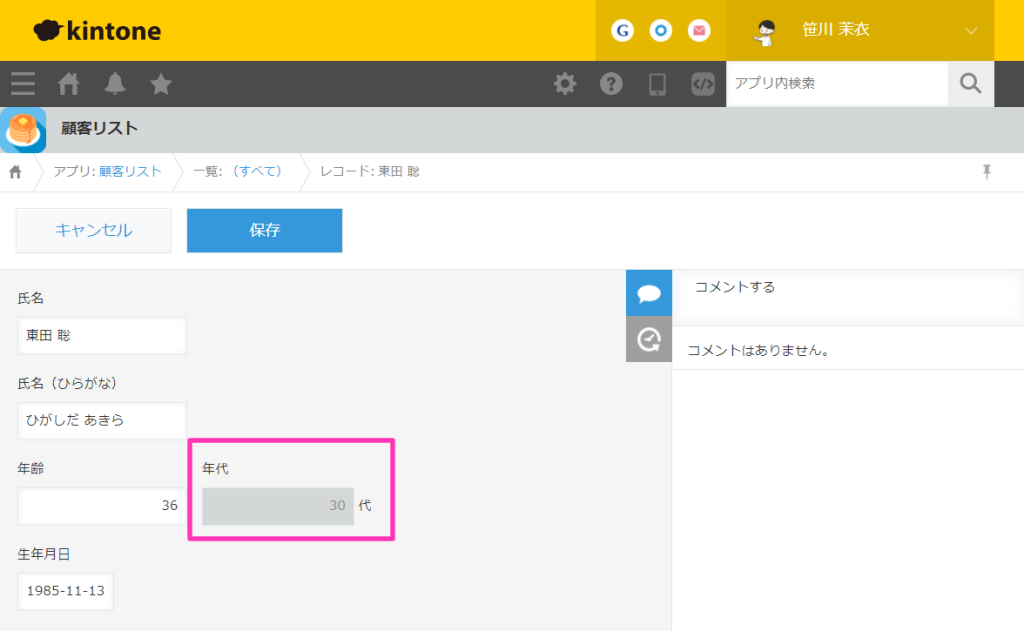This screenshot has width=1024, height=631.
Task: Click the kintone logo
Action: pyautogui.click(x=97, y=30)
